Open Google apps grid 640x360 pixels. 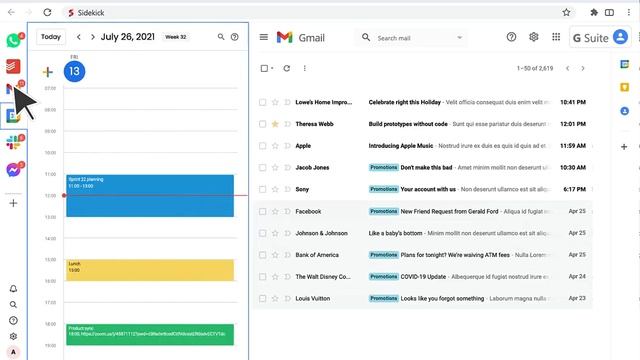tap(556, 37)
